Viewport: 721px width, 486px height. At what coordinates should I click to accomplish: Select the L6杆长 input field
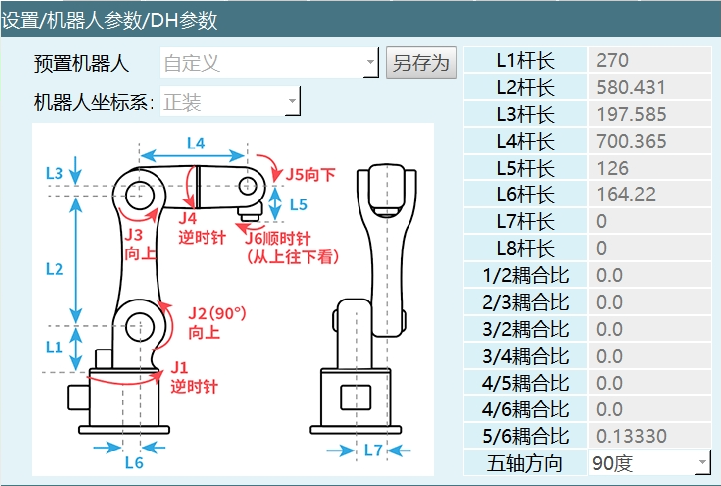click(x=651, y=194)
